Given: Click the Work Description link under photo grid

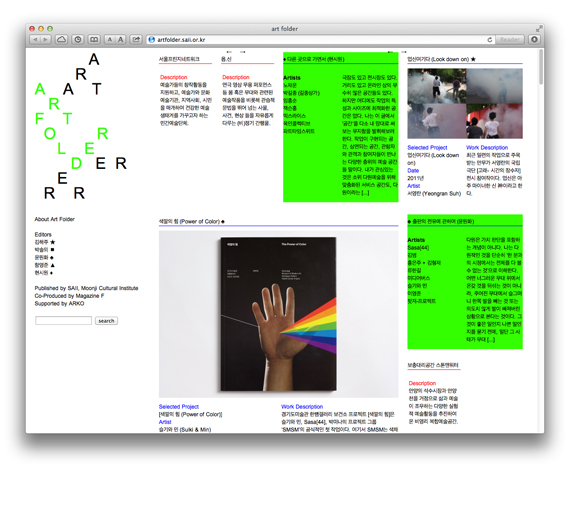Looking at the screenshot, I should (487, 147).
